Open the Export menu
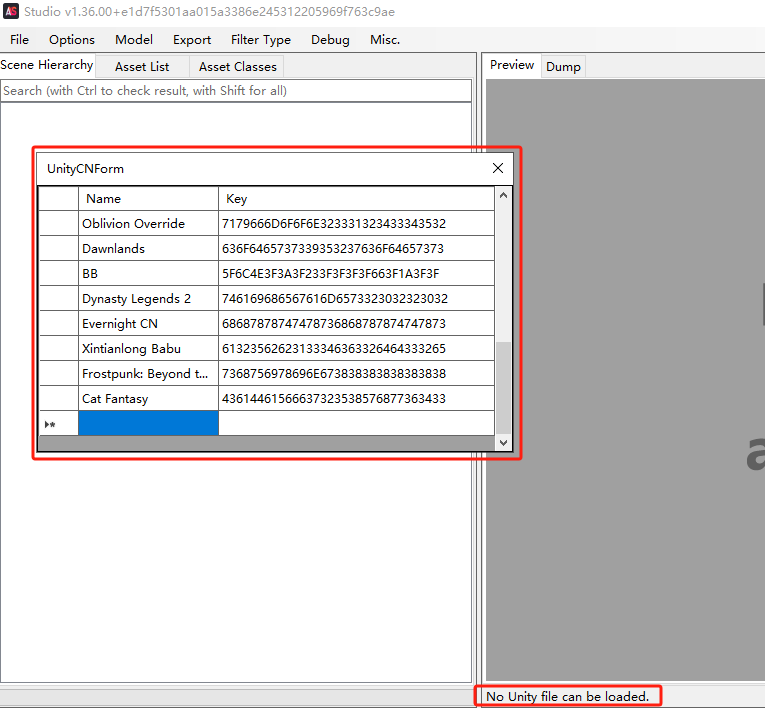The width and height of the screenshot is (765, 708). pyautogui.click(x=192, y=40)
